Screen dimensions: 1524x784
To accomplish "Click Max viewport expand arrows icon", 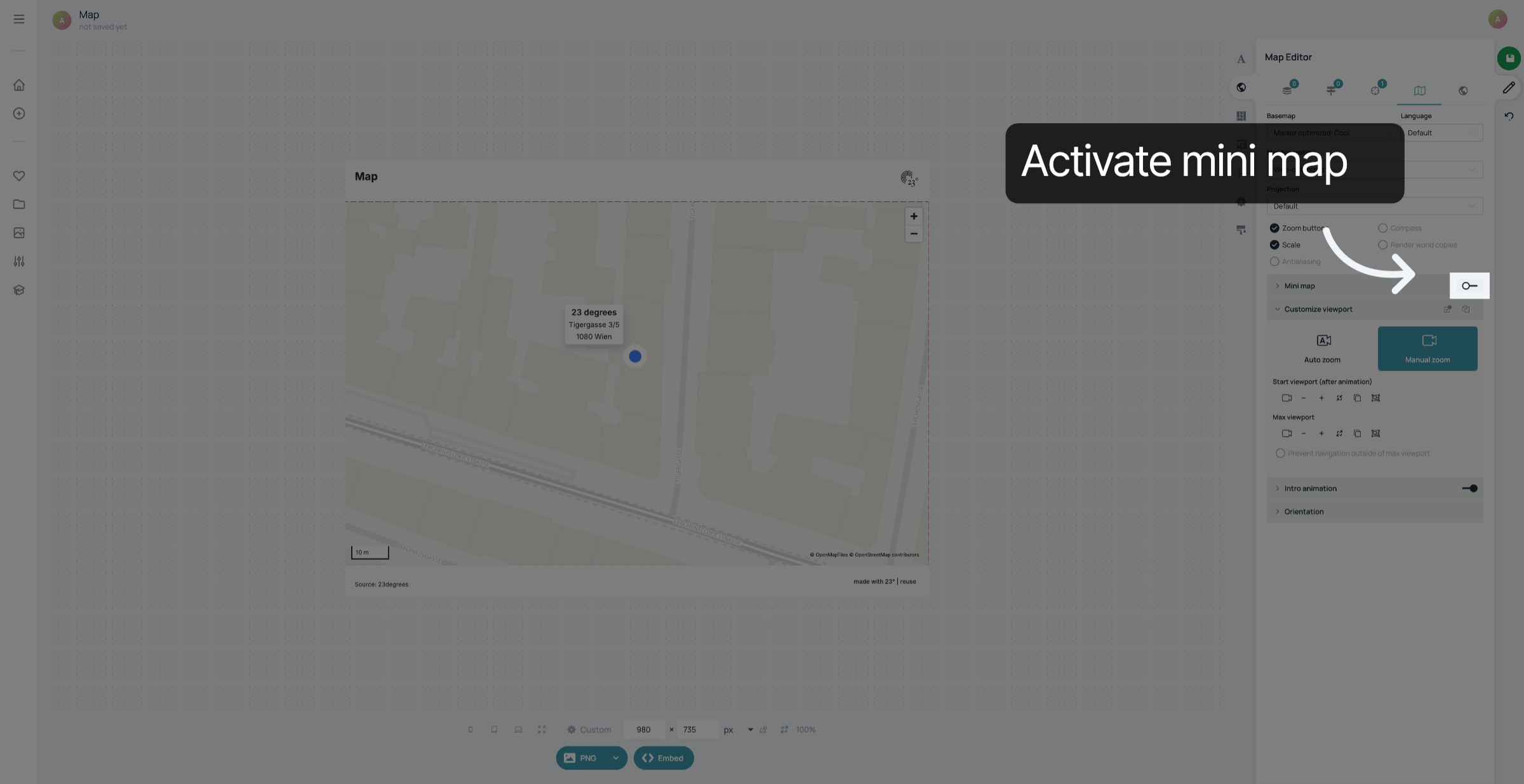I will click(x=1339, y=434).
